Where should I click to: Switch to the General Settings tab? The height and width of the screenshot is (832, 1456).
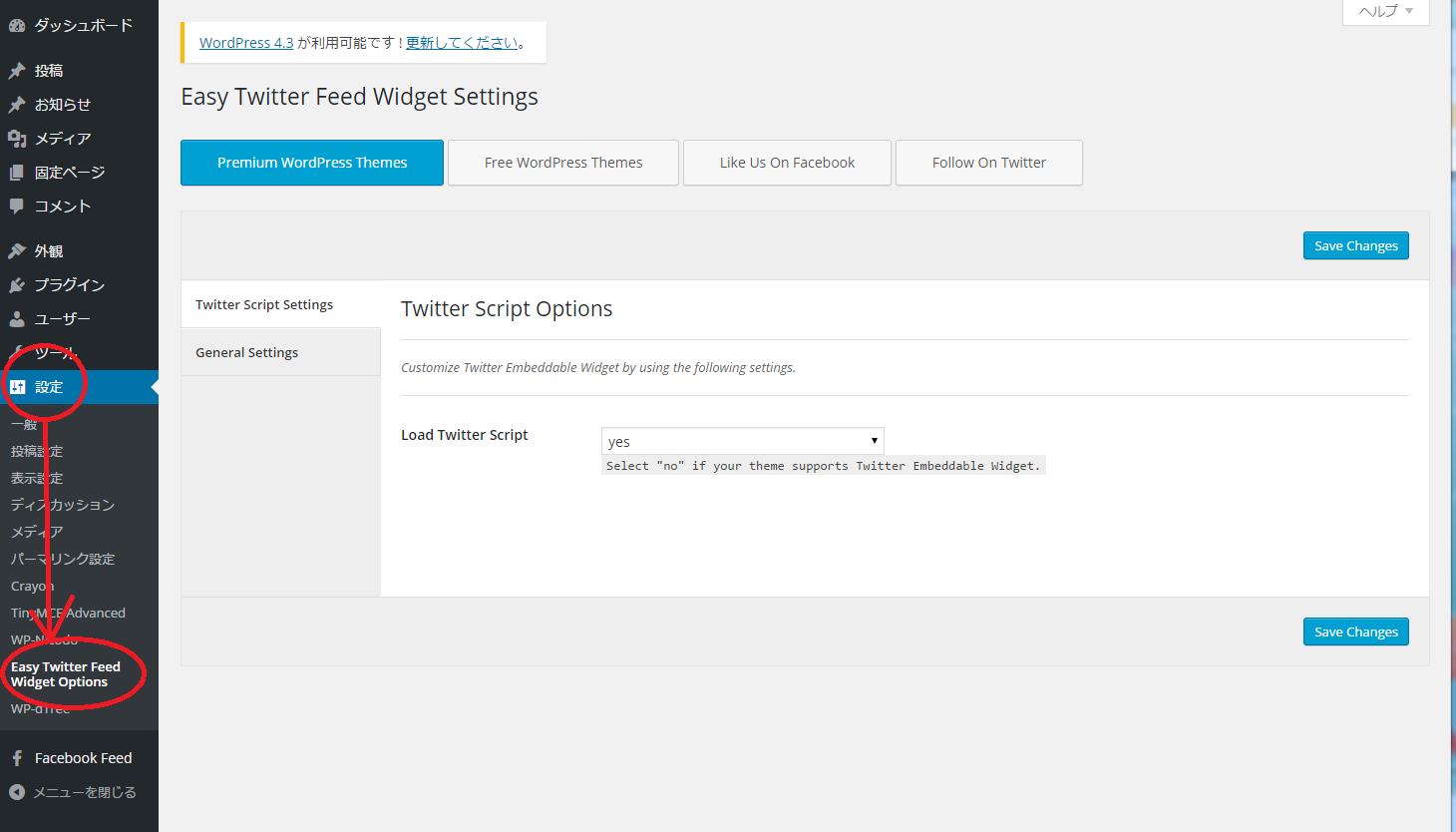coord(246,352)
